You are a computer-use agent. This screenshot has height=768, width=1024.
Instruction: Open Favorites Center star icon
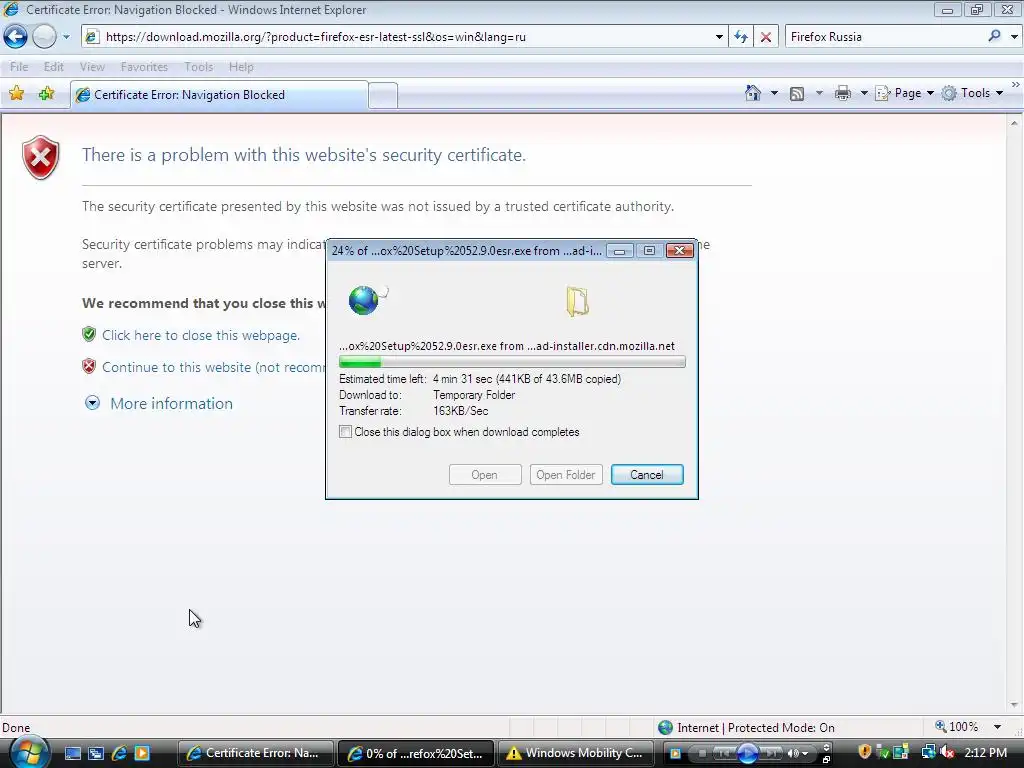(17, 94)
